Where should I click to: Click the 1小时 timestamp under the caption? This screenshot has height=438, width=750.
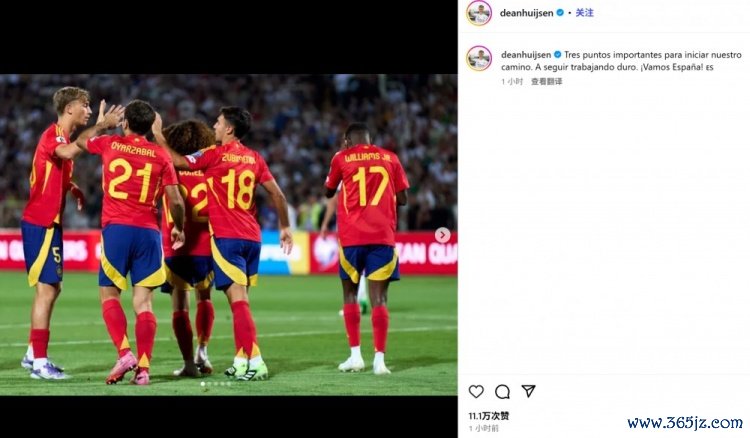(512, 81)
